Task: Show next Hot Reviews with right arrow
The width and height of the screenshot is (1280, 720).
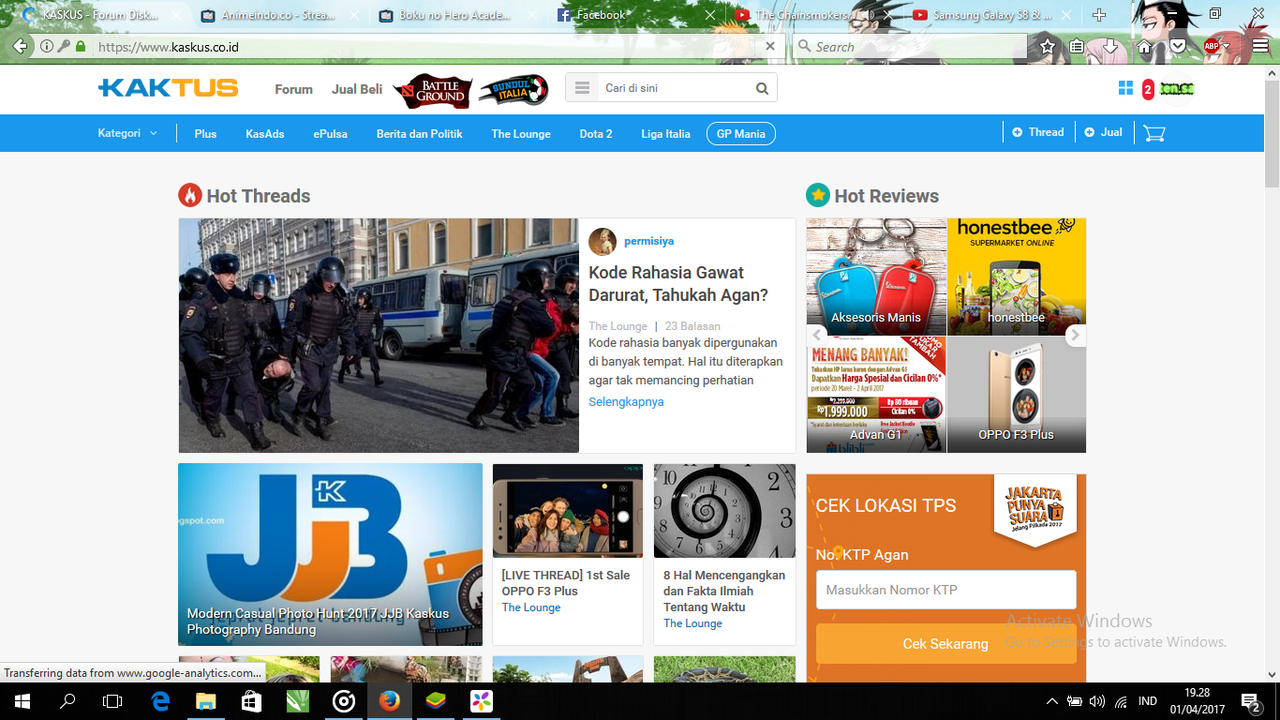Action: point(1075,335)
